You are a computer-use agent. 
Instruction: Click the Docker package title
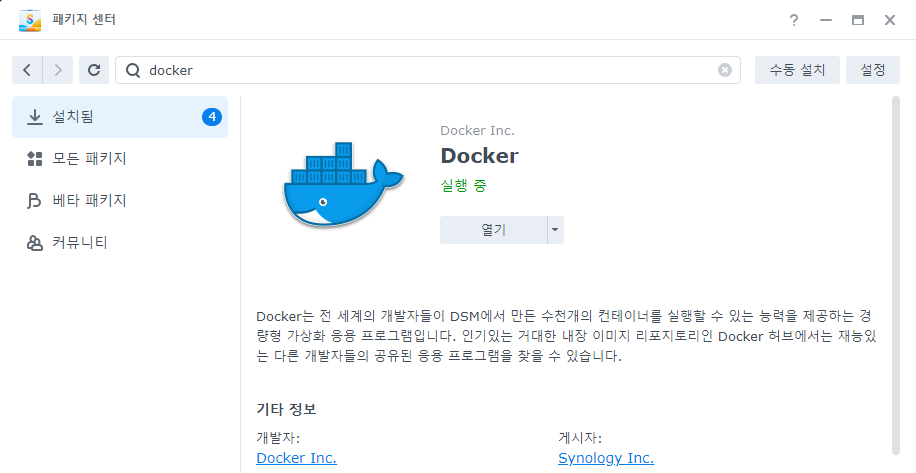(x=479, y=156)
